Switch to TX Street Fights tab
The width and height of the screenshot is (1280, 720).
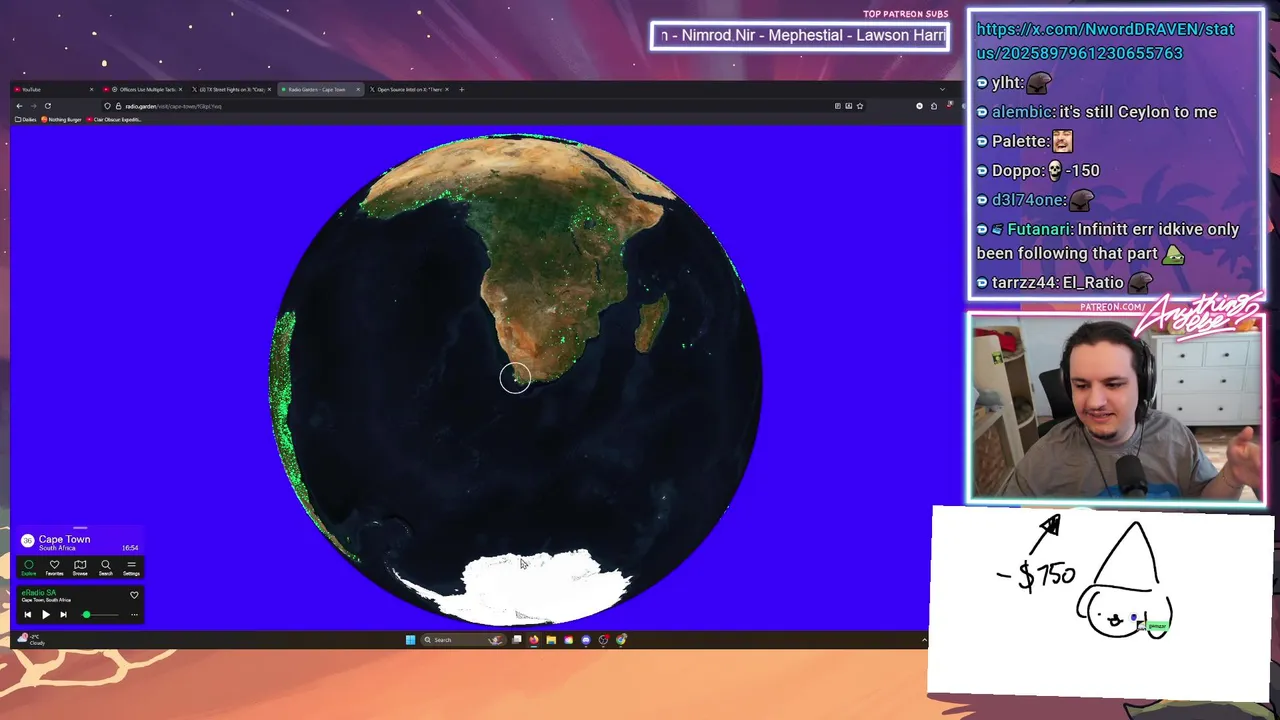coord(231,89)
